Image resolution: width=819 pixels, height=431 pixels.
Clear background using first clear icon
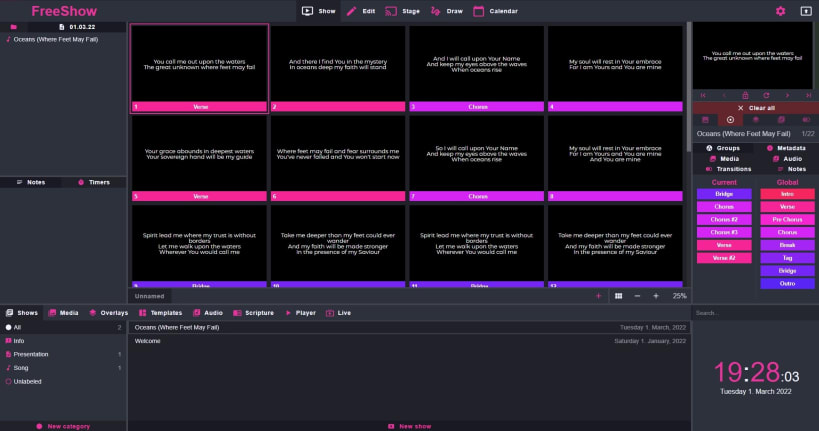(x=705, y=120)
